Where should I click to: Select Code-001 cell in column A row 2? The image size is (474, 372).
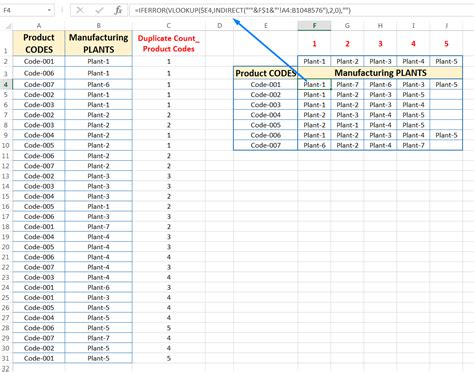pyautogui.click(x=39, y=61)
